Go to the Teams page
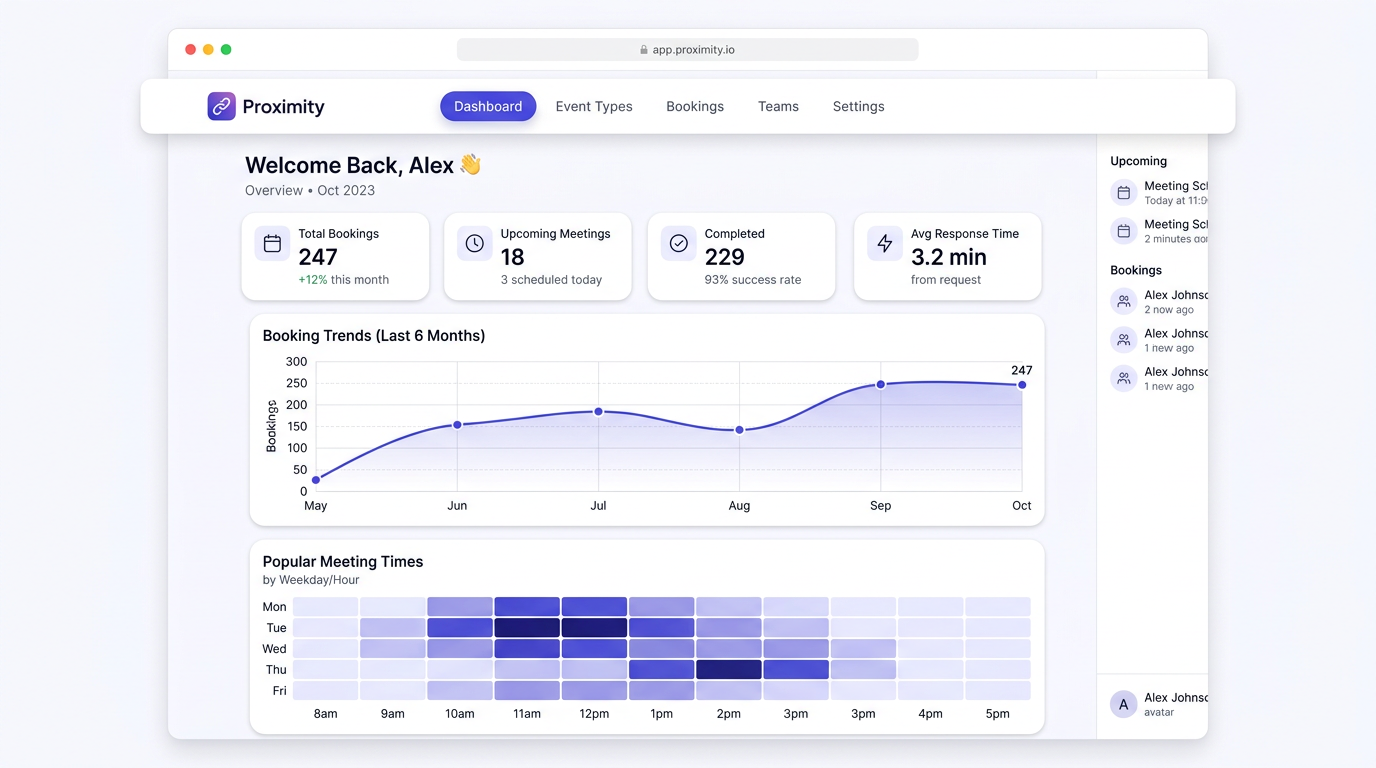 778,105
